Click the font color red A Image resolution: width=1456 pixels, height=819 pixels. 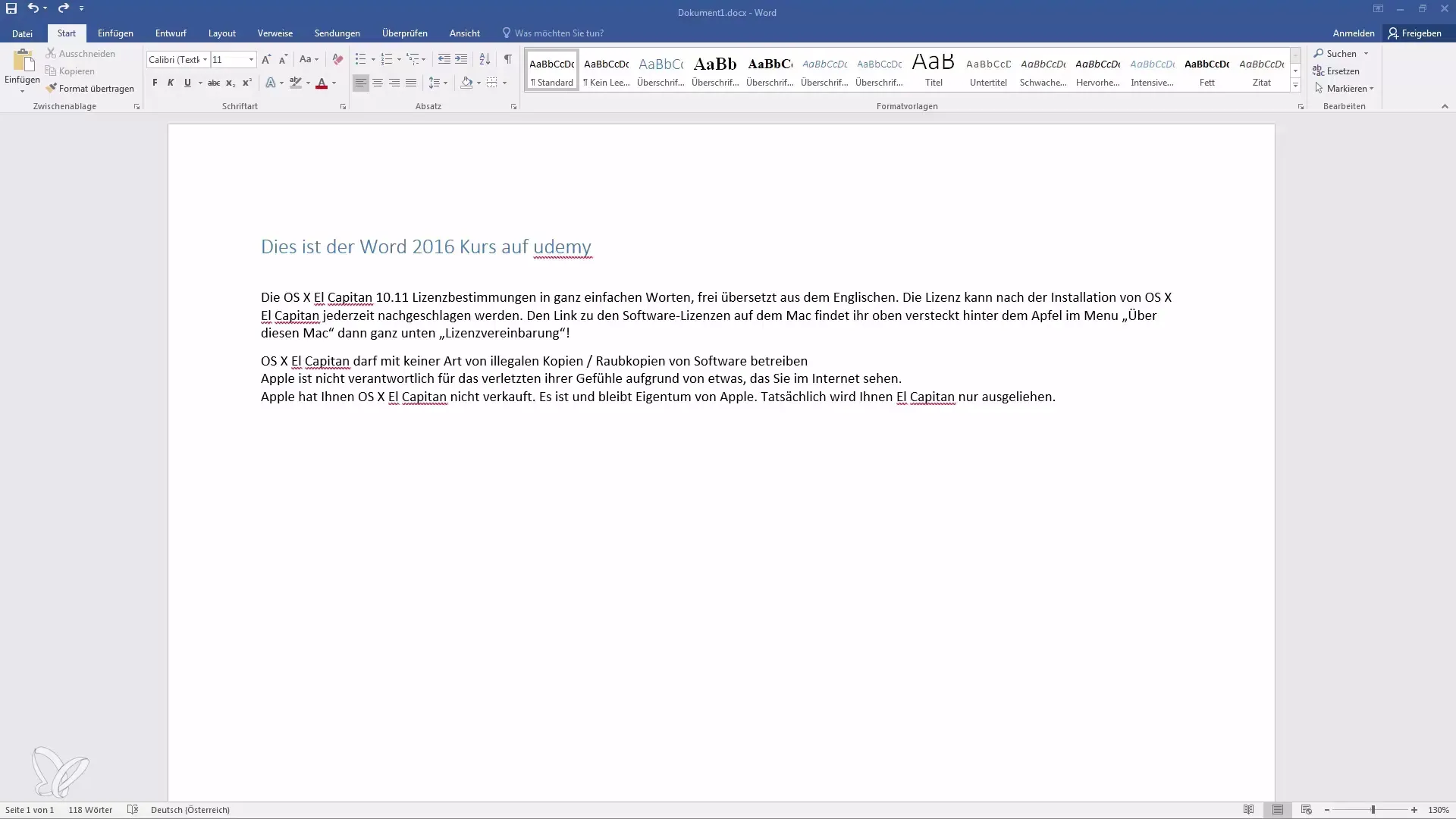(x=322, y=83)
